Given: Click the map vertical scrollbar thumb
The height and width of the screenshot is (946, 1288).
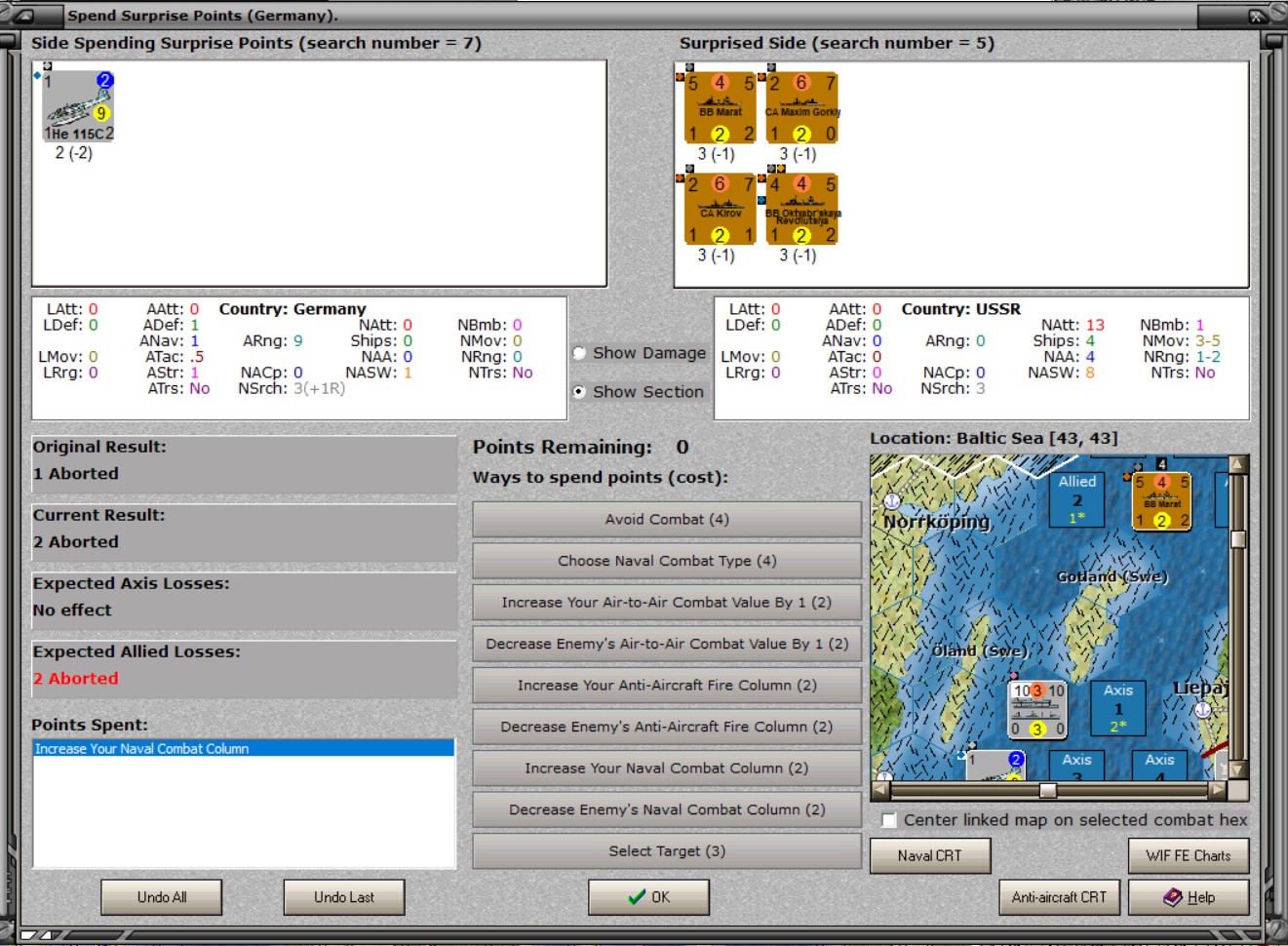Looking at the screenshot, I should (1238, 539).
